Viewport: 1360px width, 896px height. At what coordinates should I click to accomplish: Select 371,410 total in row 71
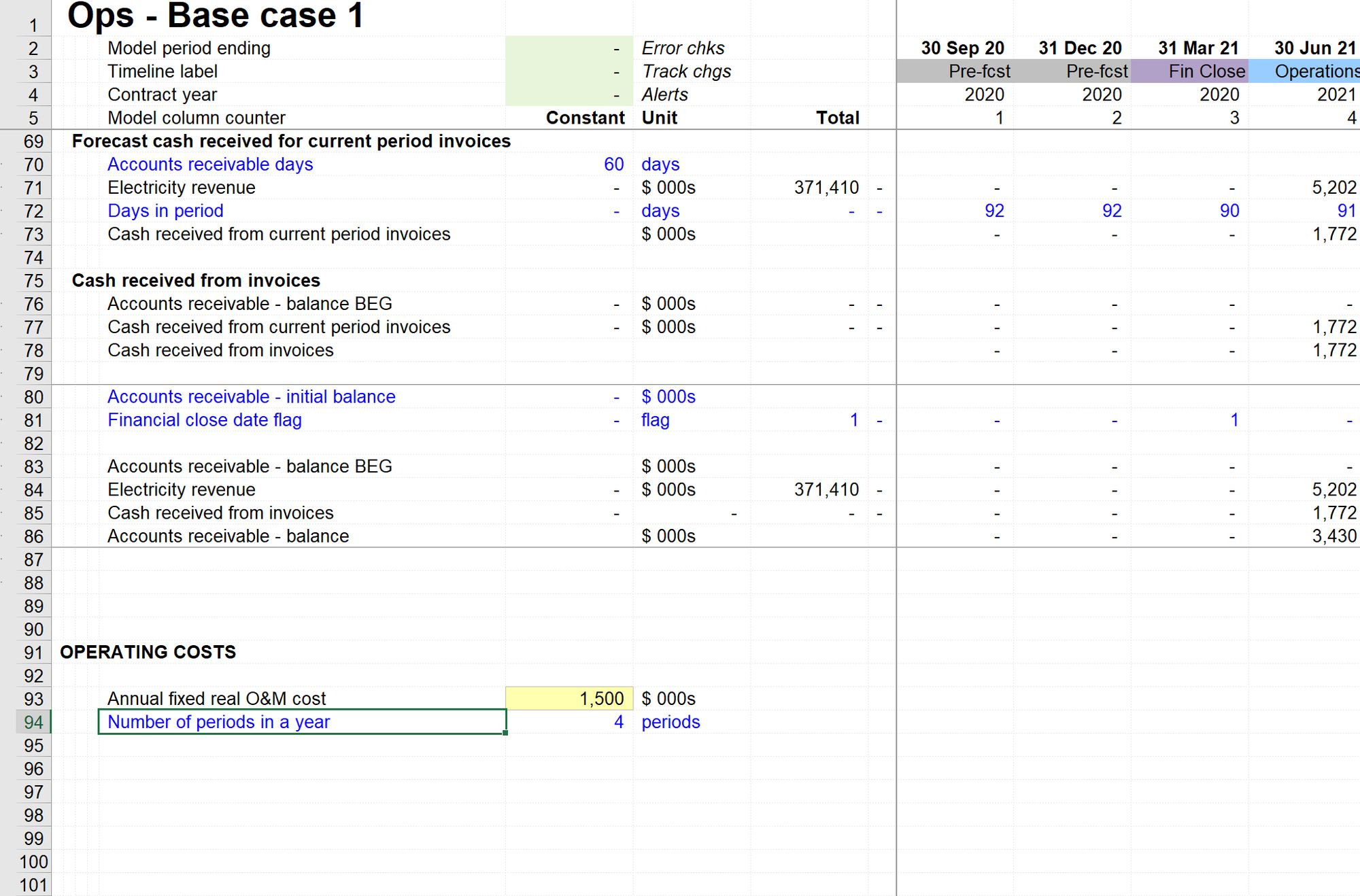click(826, 188)
